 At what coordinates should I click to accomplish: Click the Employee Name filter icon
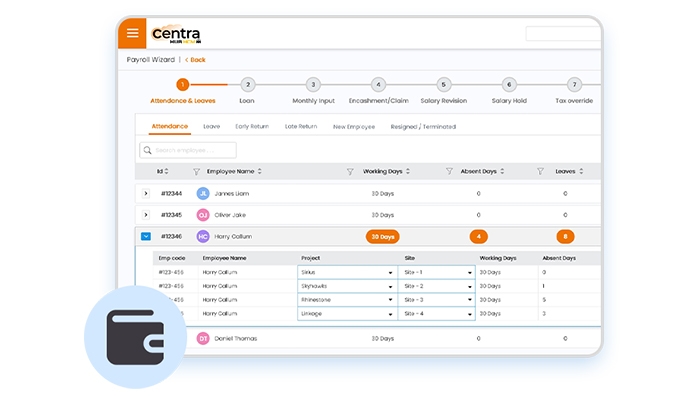point(196,171)
